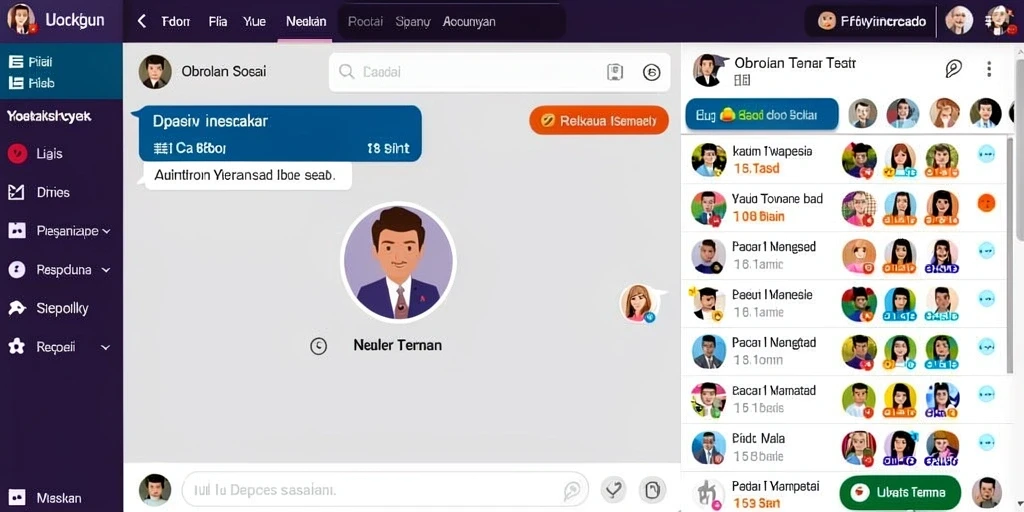
Task: Click the large Neuler Ternan profile picture
Action: click(398, 262)
